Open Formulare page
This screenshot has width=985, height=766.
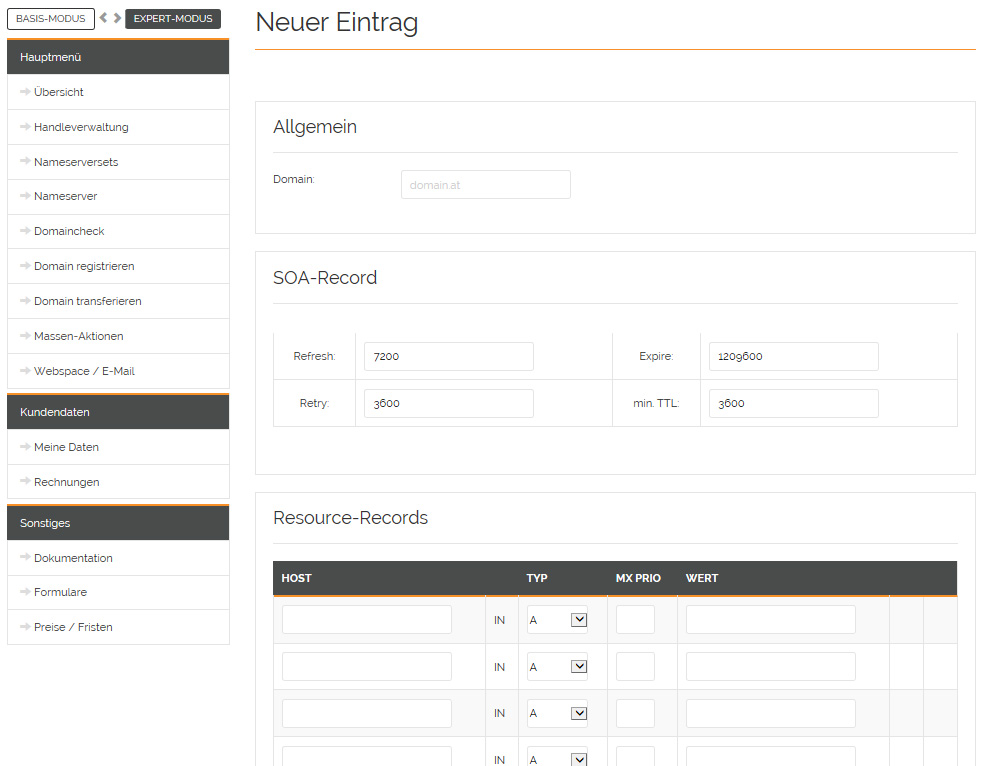[118, 593]
